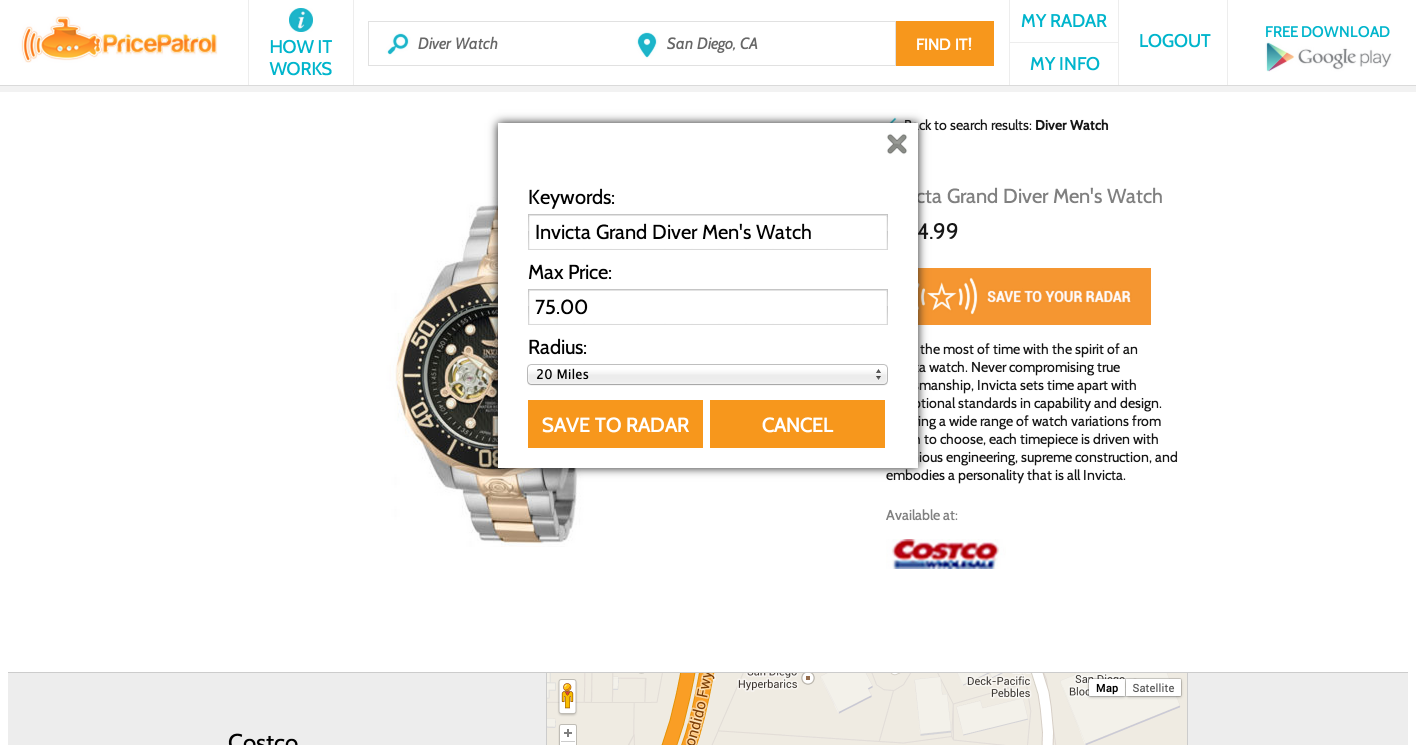Click the Google Play download icon
The height and width of the screenshot is (745, 1416).
point(1327,57)
